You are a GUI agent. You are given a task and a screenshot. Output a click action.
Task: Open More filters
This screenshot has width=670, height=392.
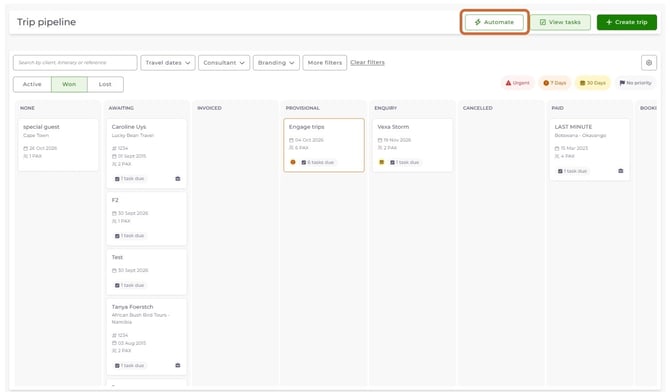pos(325,63)
